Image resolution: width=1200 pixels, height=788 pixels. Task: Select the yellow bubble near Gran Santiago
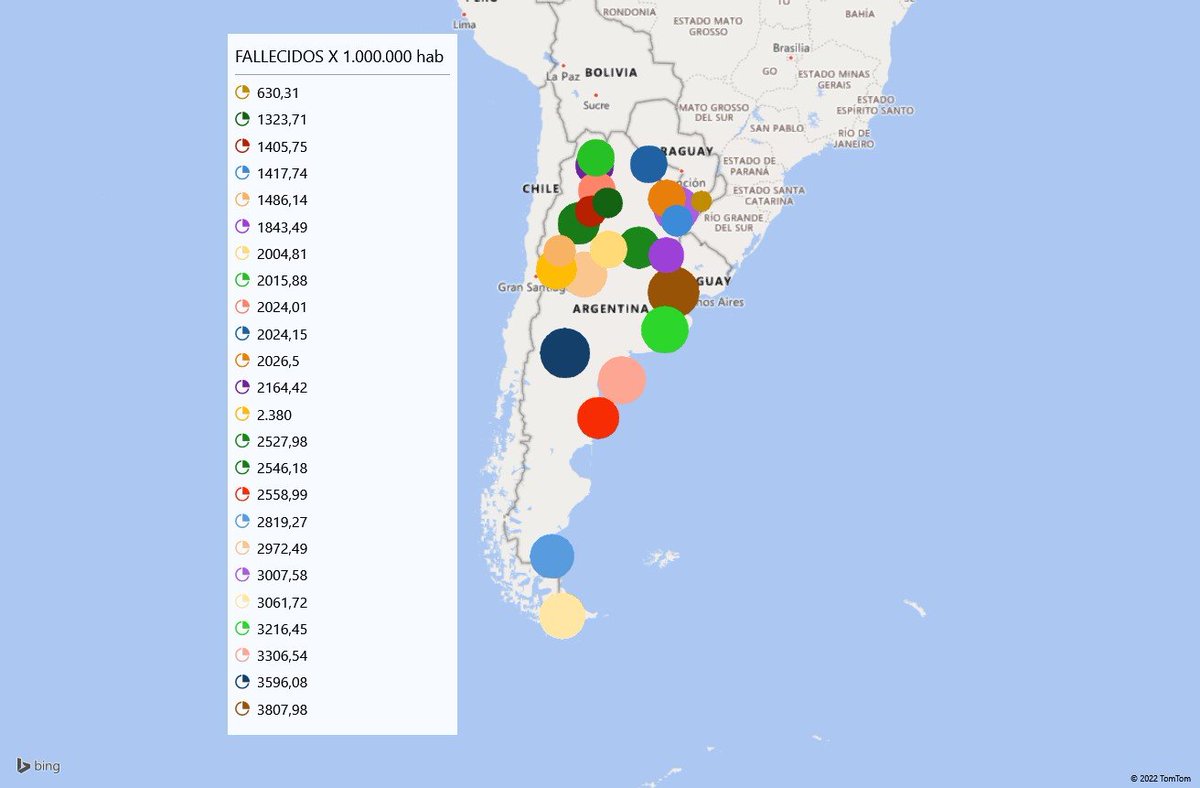pyautogui.click(x=556, y=270)
